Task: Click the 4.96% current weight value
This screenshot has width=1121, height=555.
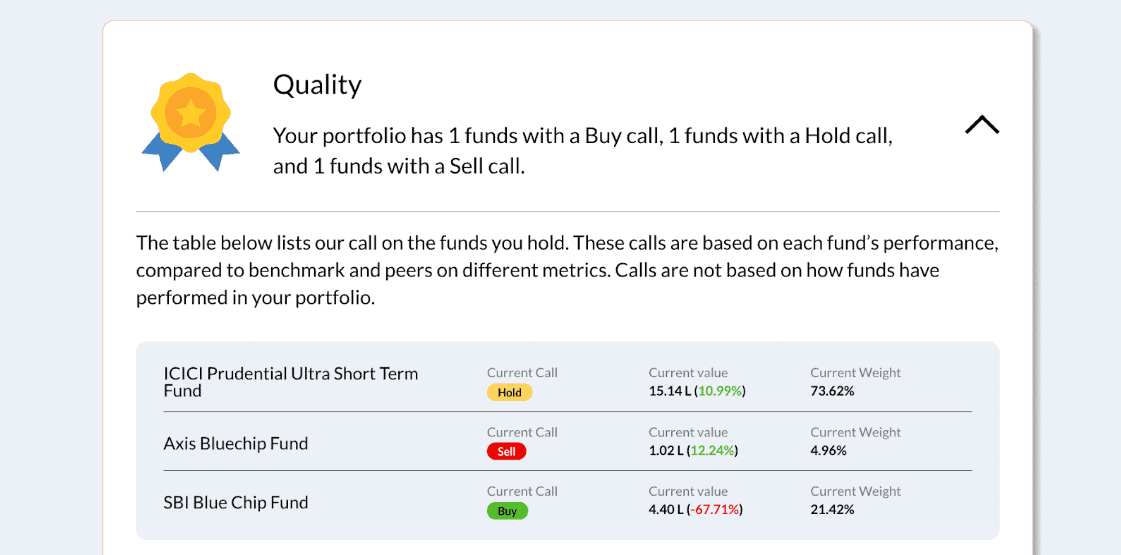Action: 829,451
